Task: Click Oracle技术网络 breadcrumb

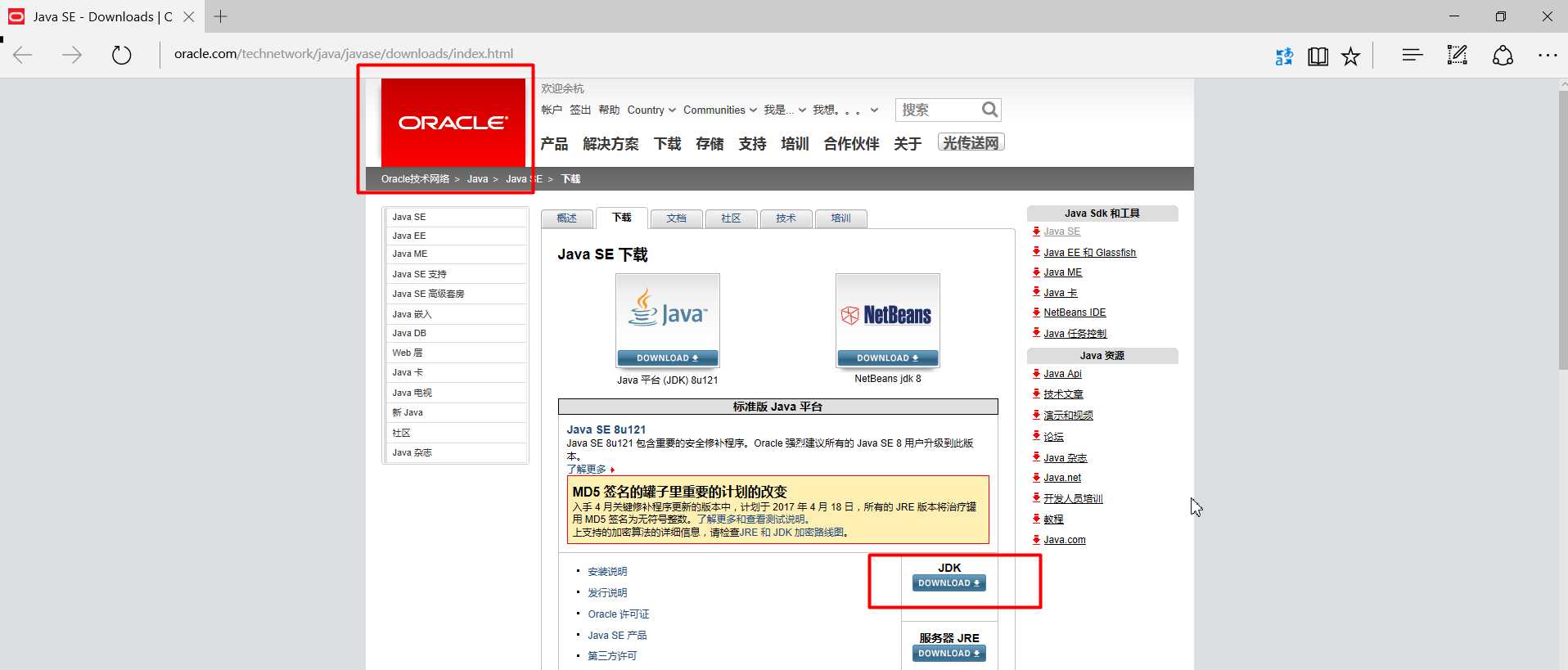Action: (x=415, y=179)
